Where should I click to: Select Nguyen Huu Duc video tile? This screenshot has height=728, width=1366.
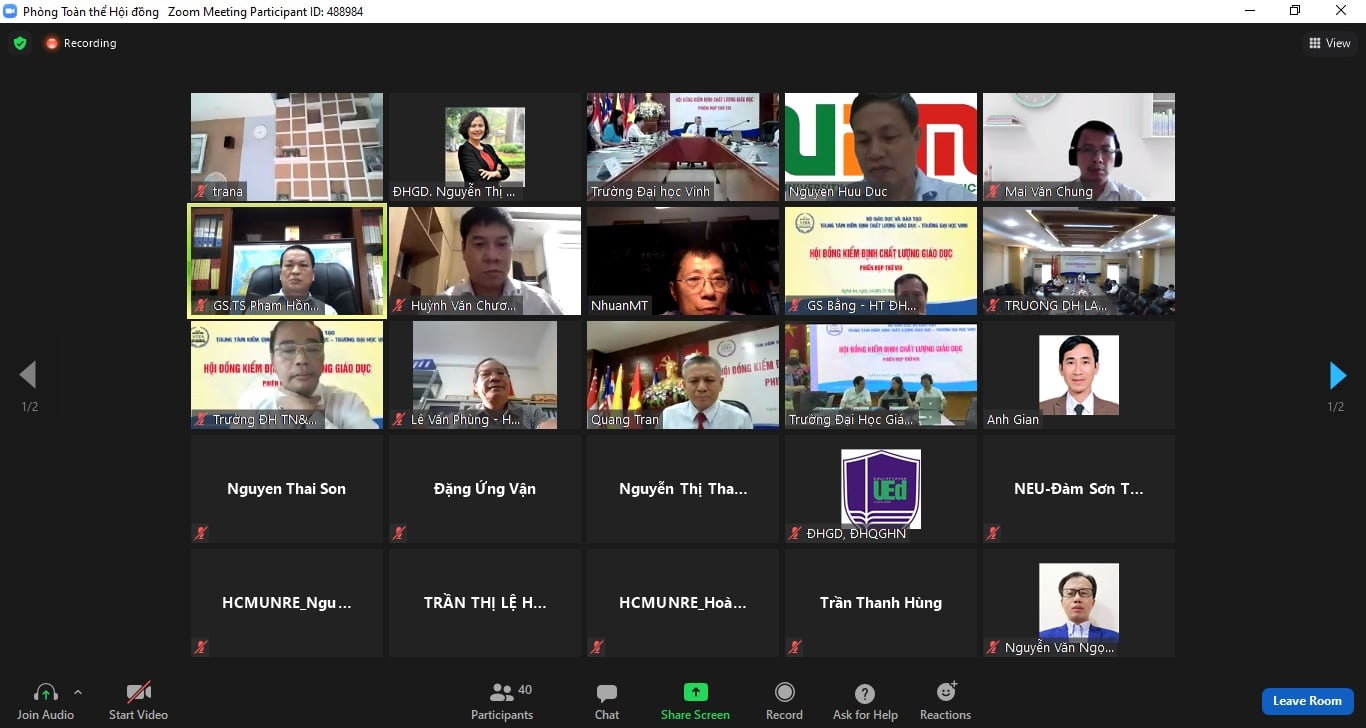[x=880, y=147]
